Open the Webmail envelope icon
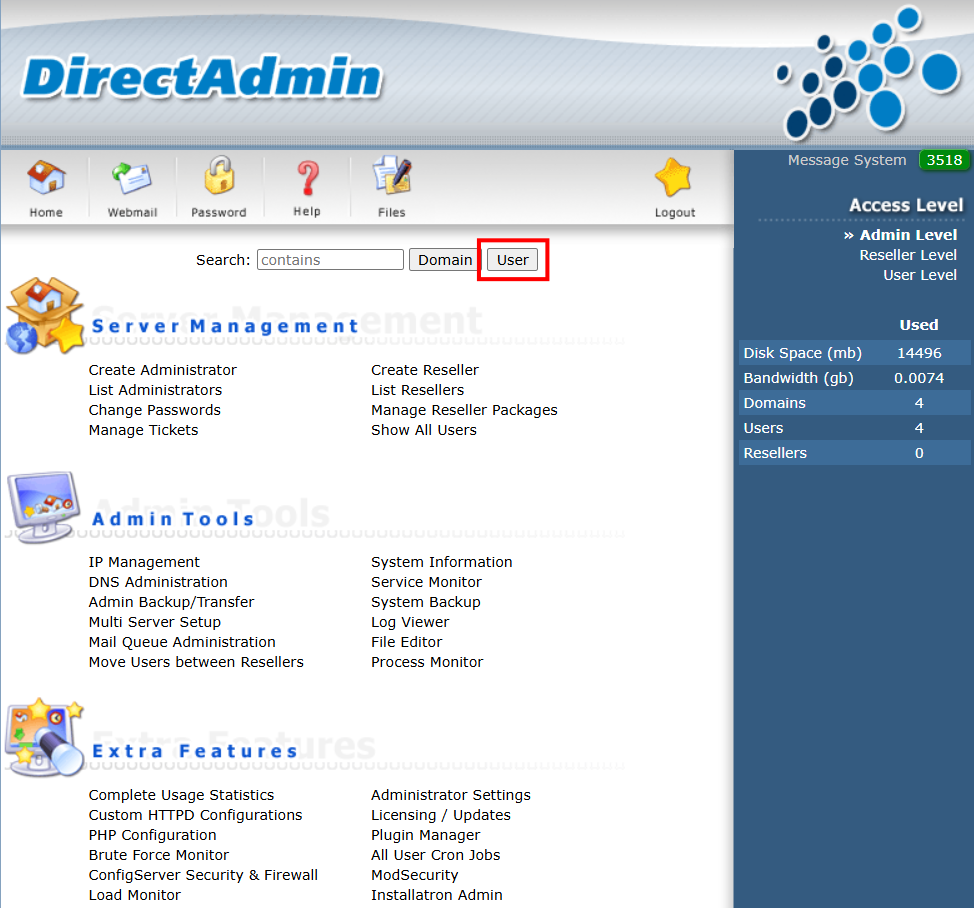Viewport: 974px width, 908px height. click(x=132, y=178)
